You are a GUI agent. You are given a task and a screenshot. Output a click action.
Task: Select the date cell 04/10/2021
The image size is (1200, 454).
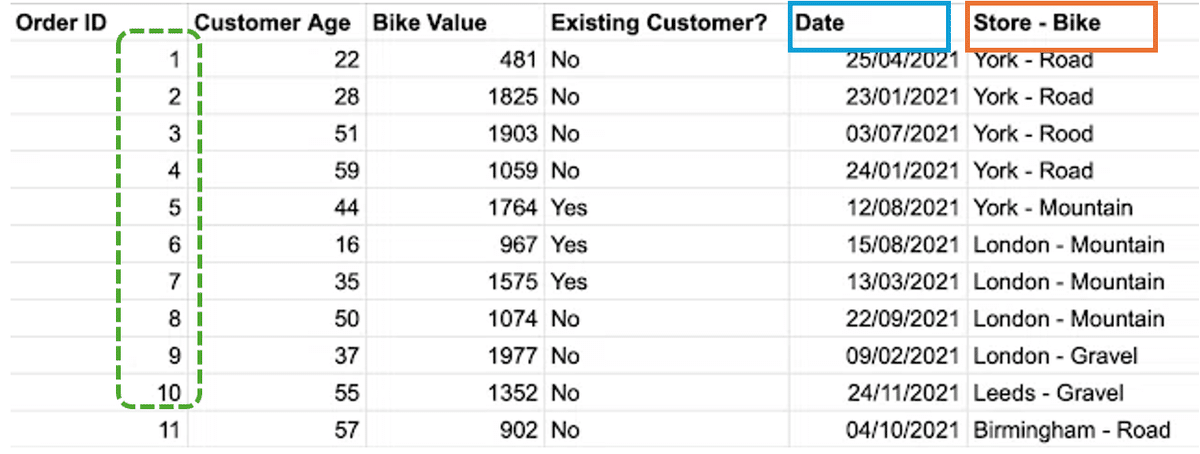tap(877, 430)
